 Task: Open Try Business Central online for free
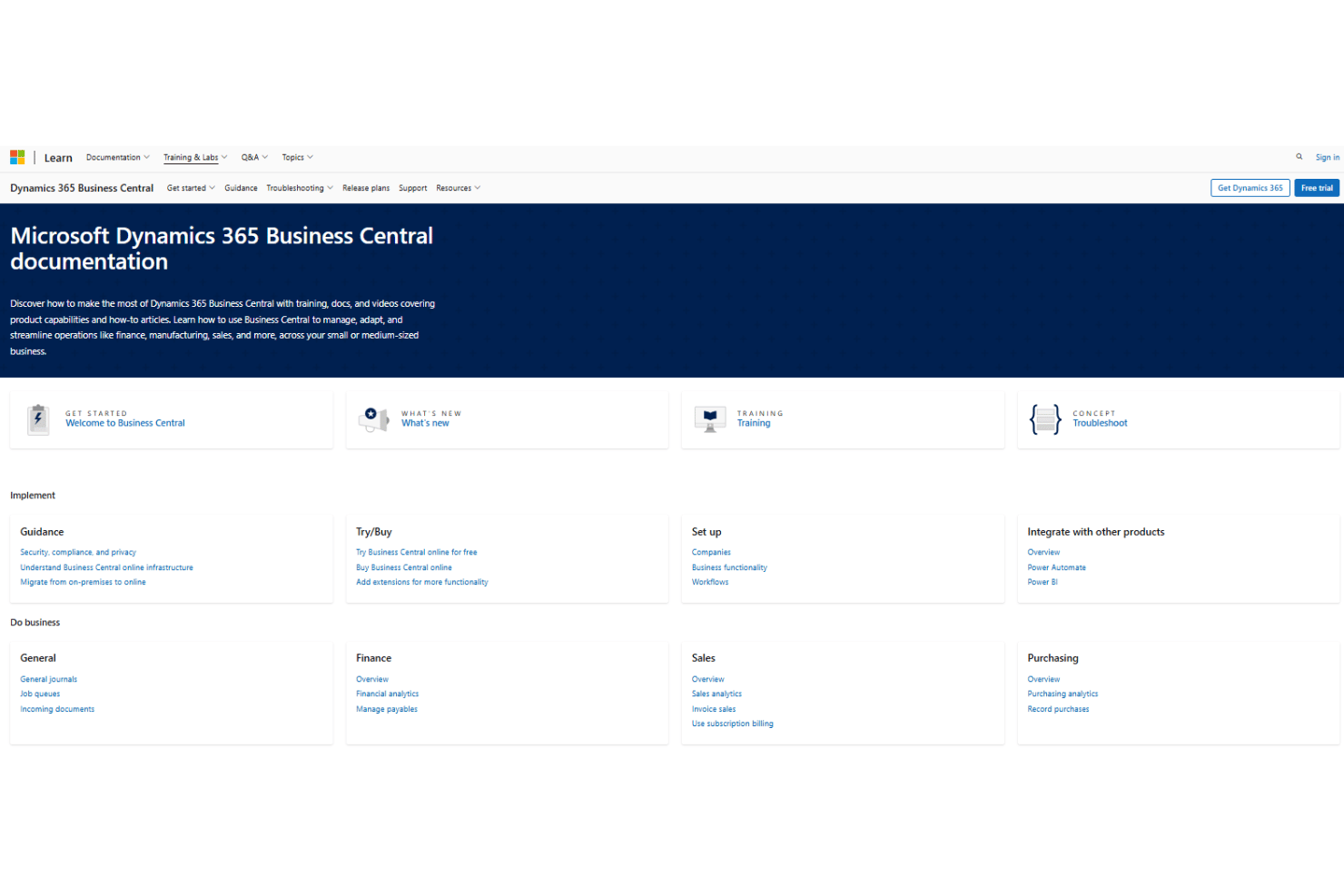(x=416, y=552)
